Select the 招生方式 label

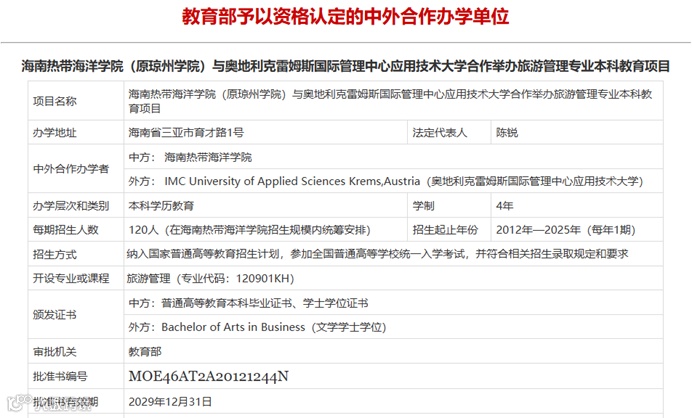[55, 254]
